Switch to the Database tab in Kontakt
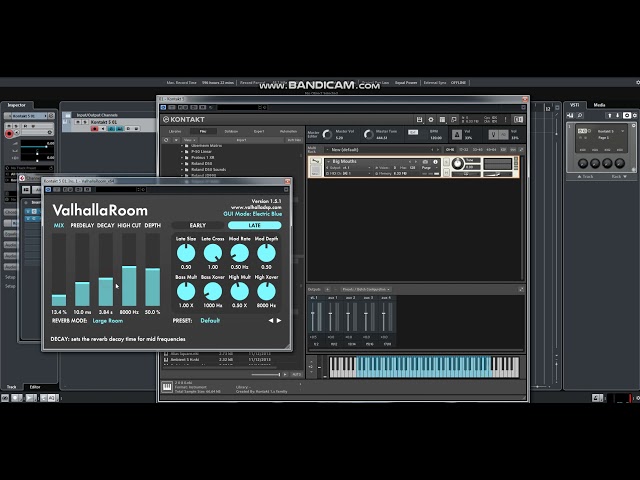 [231, 131]
